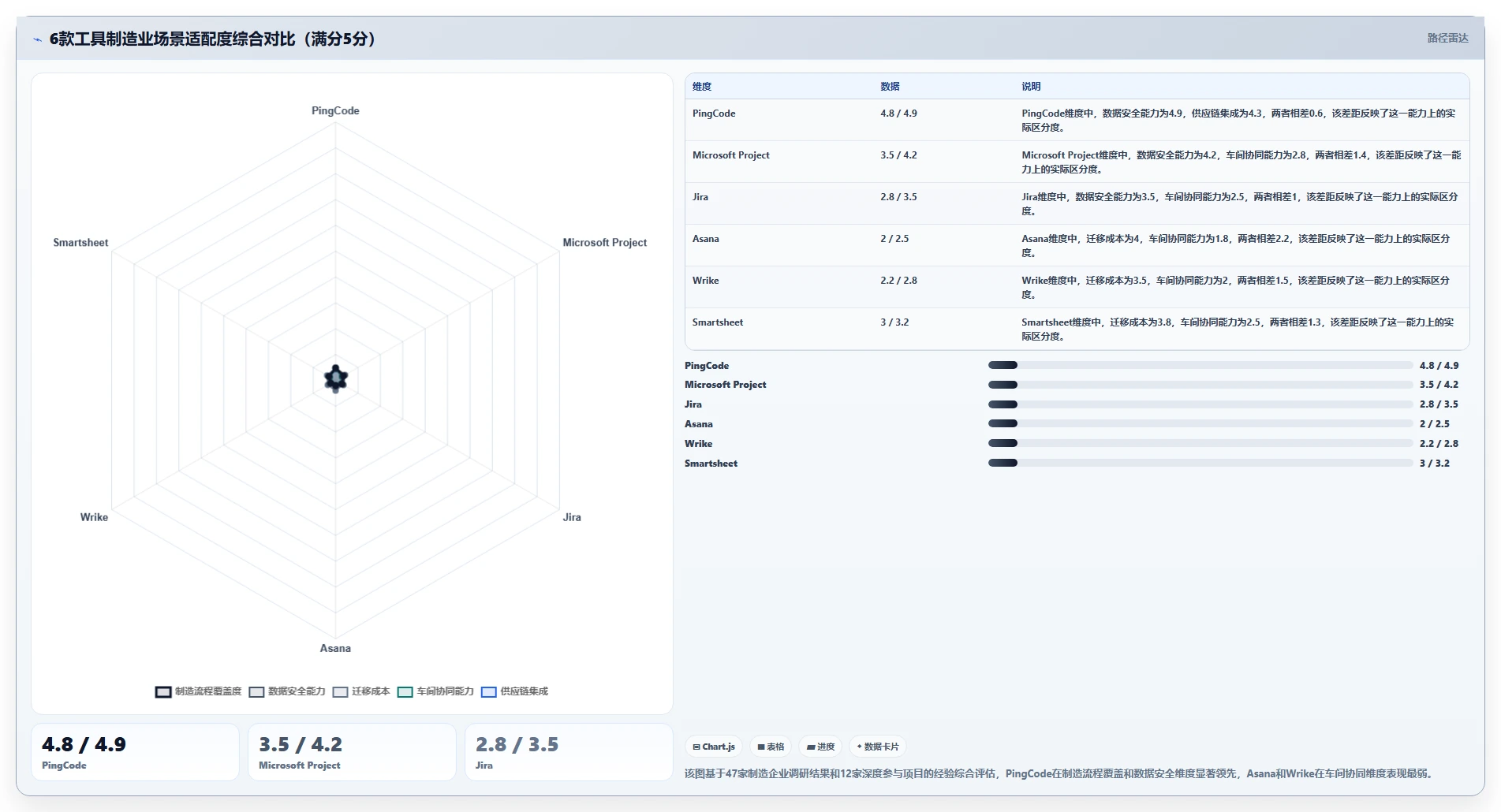1501x812 pixels.
Task: Click the Jira 2.8 / 3.5 stat card
Action: point(569,752)
